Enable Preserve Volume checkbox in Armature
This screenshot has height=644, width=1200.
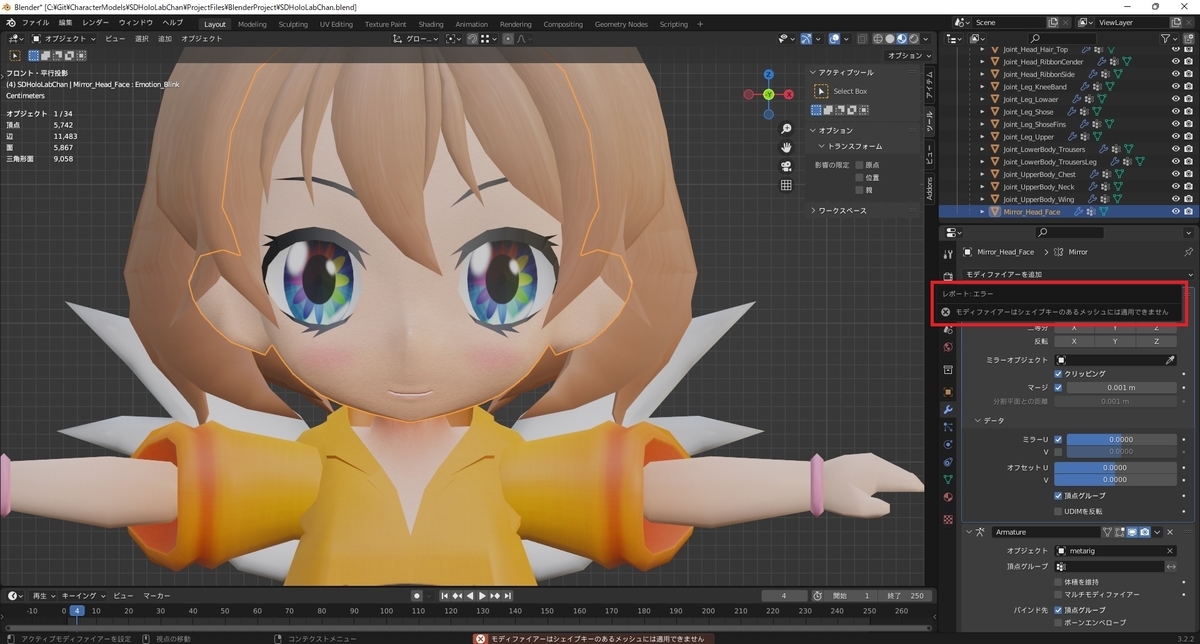(1059, 581)
